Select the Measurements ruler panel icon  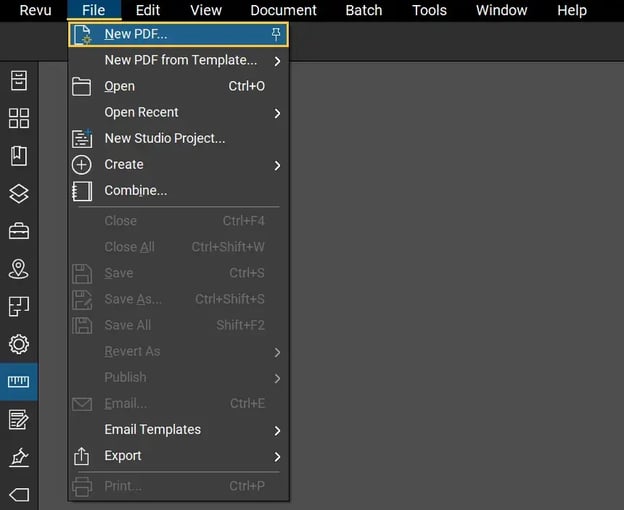(19, 382)
